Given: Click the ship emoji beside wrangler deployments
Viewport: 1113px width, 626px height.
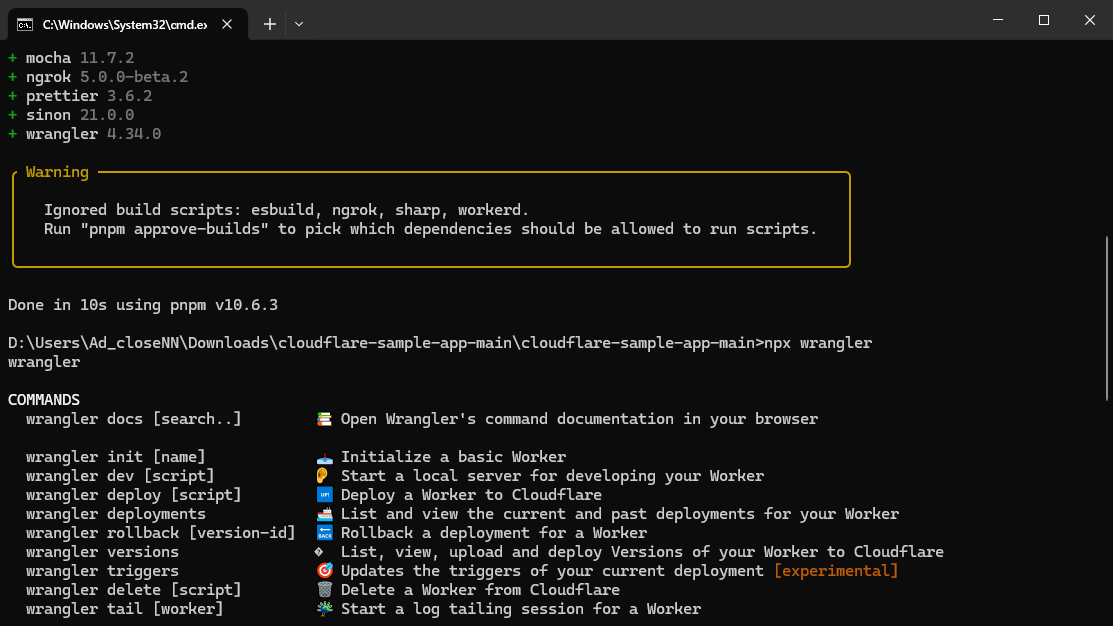Looking at the screenshot, I should pos(324,514).
